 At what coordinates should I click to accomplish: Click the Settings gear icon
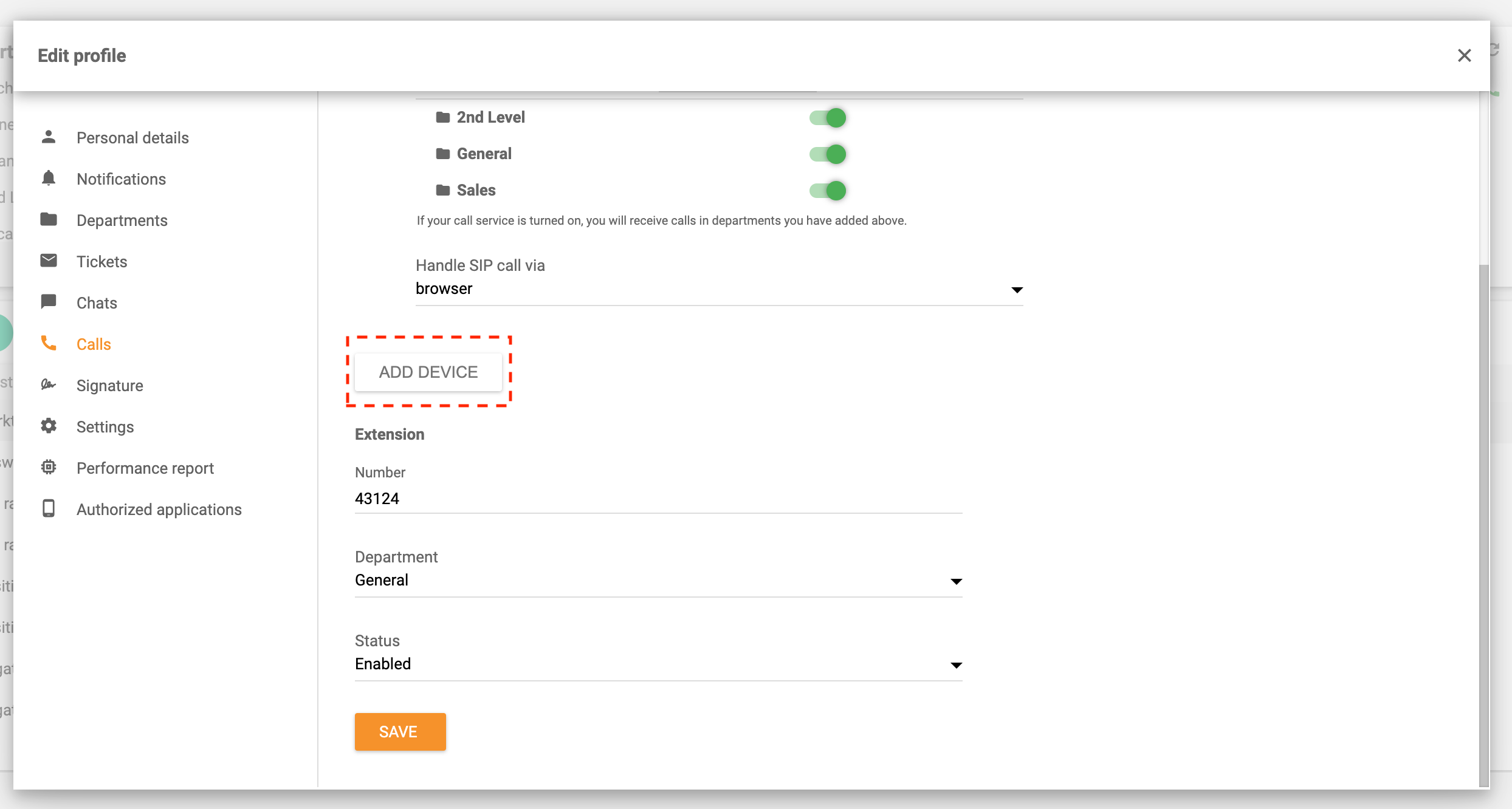[49, 426]
